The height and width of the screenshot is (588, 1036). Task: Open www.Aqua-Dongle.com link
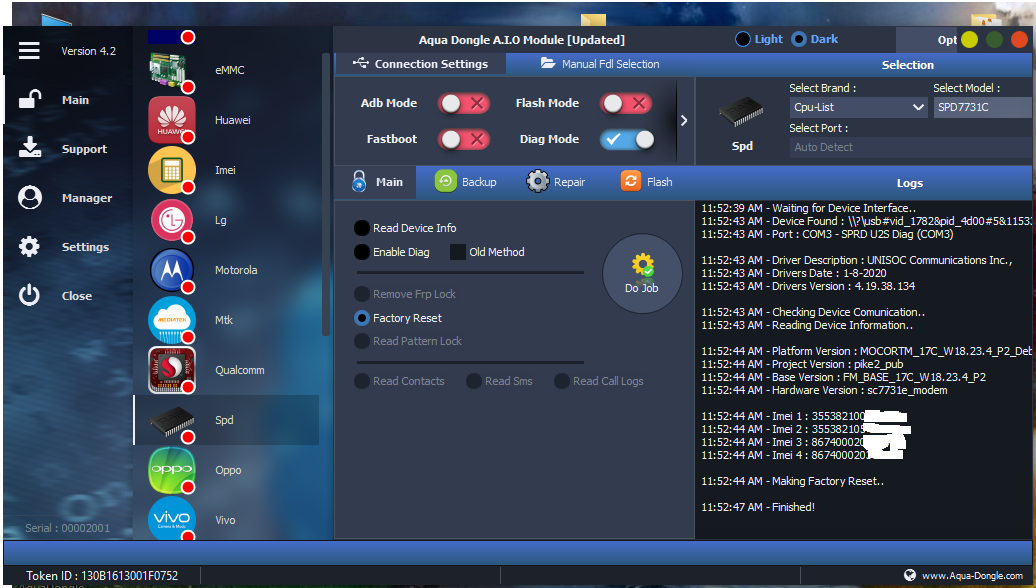(x=973, y=575)
